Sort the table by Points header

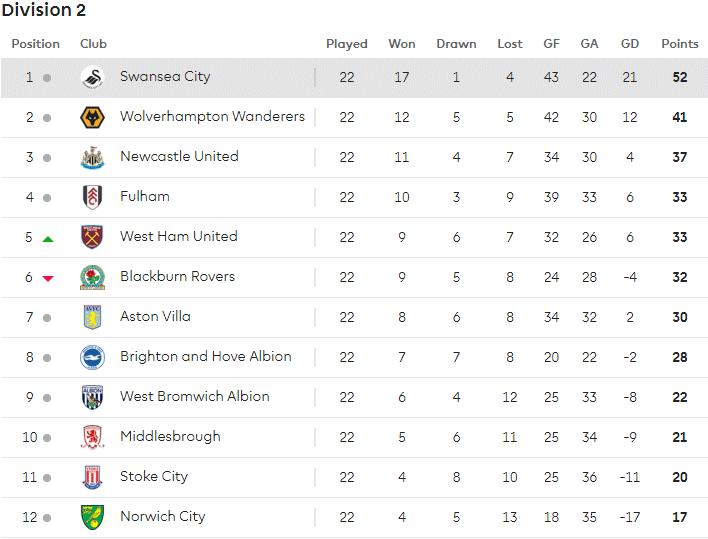[x=680, y=44]
